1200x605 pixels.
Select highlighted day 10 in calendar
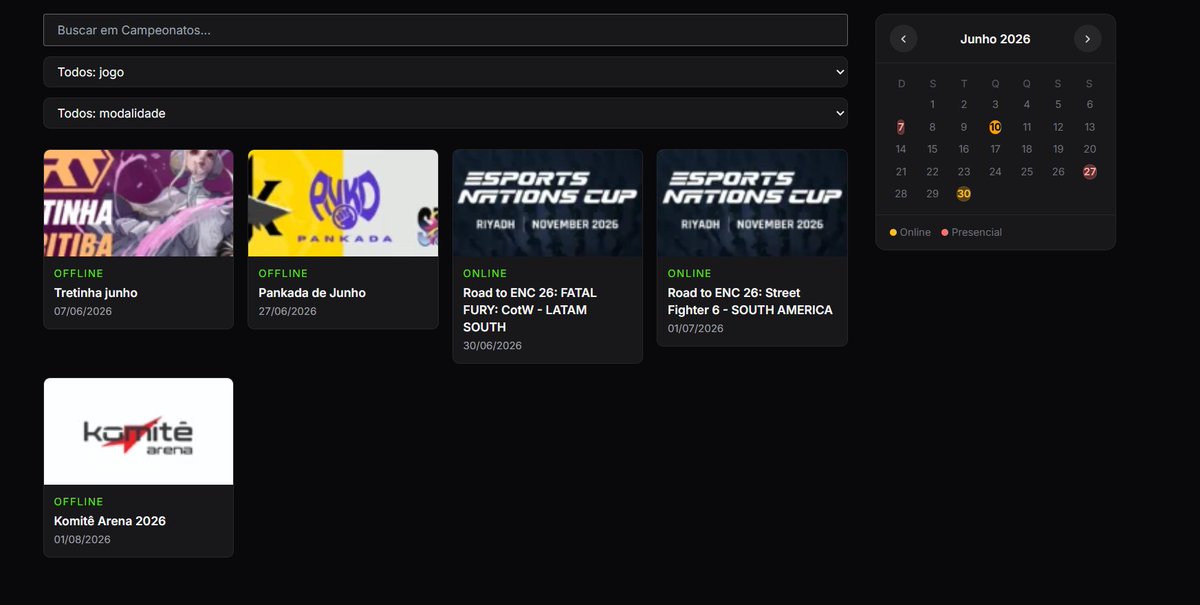pyautogui.click(x=995, y=127)
